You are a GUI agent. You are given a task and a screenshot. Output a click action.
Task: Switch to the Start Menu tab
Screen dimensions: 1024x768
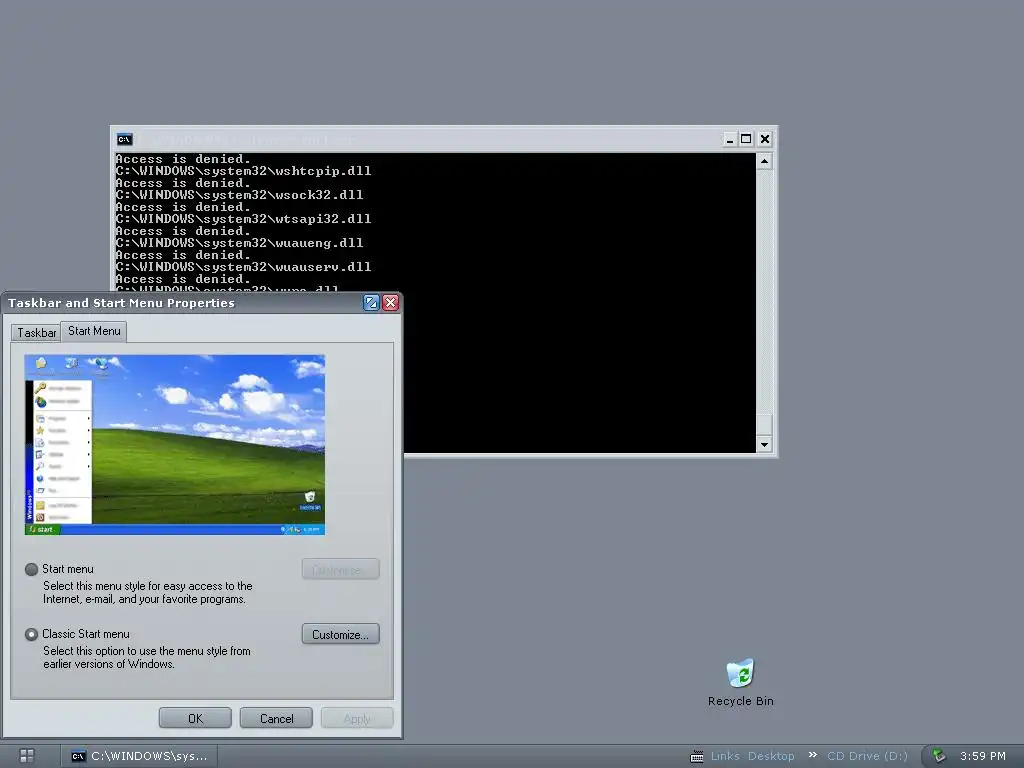pyautogui.click(x=94, y=331)
